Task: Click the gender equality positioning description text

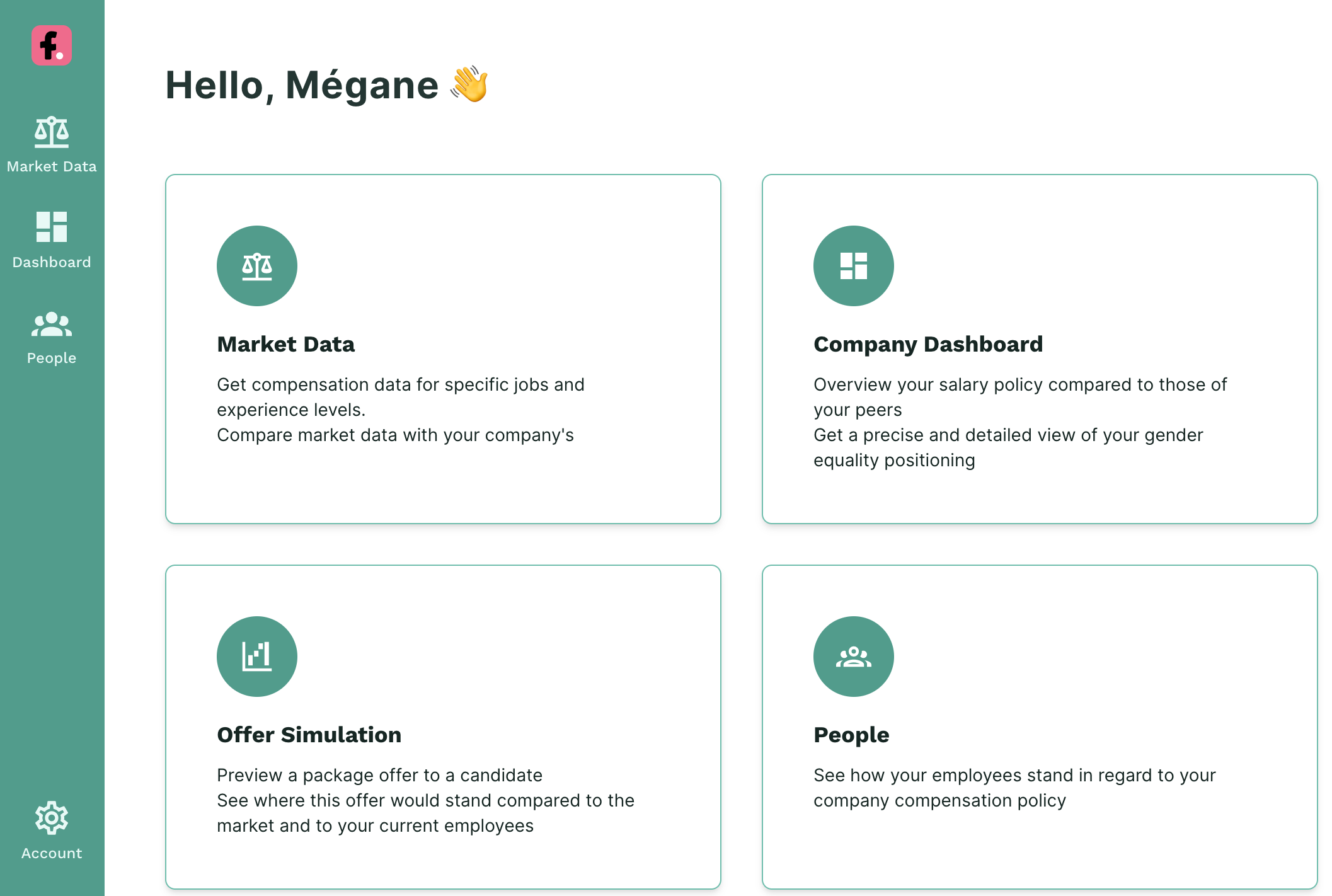Action: (x=1008, y=447)
